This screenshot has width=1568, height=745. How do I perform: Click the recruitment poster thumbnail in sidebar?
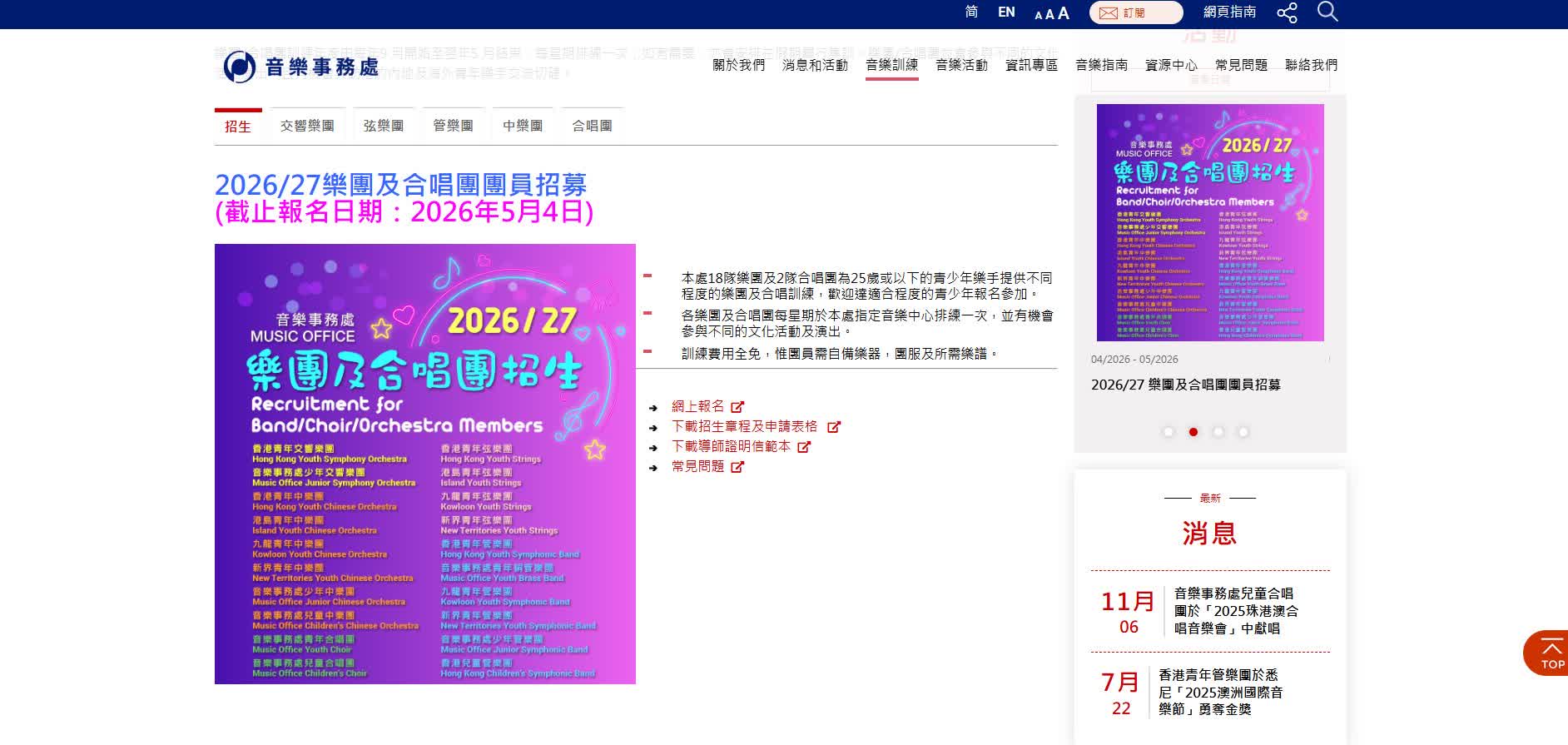tap(1210, 222)
